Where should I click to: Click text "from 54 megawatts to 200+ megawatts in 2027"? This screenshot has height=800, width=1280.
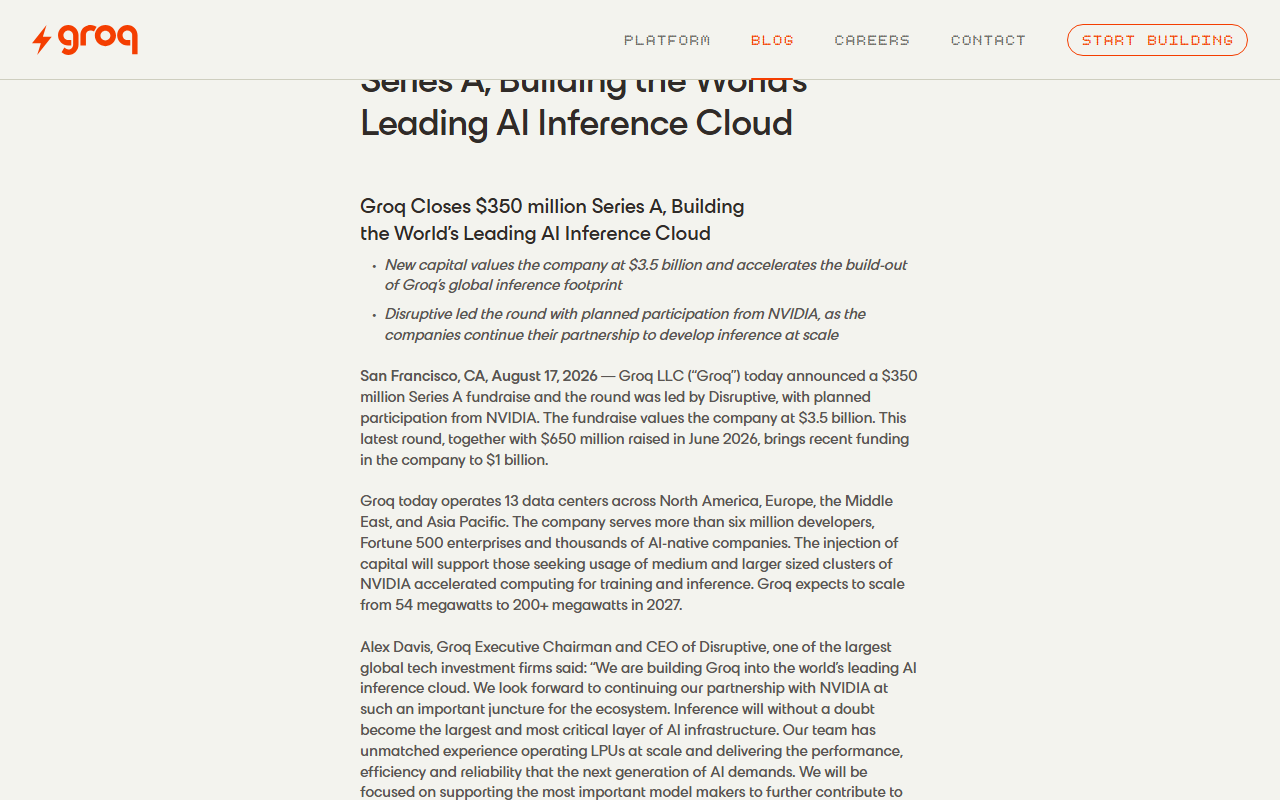click(521, 605)
